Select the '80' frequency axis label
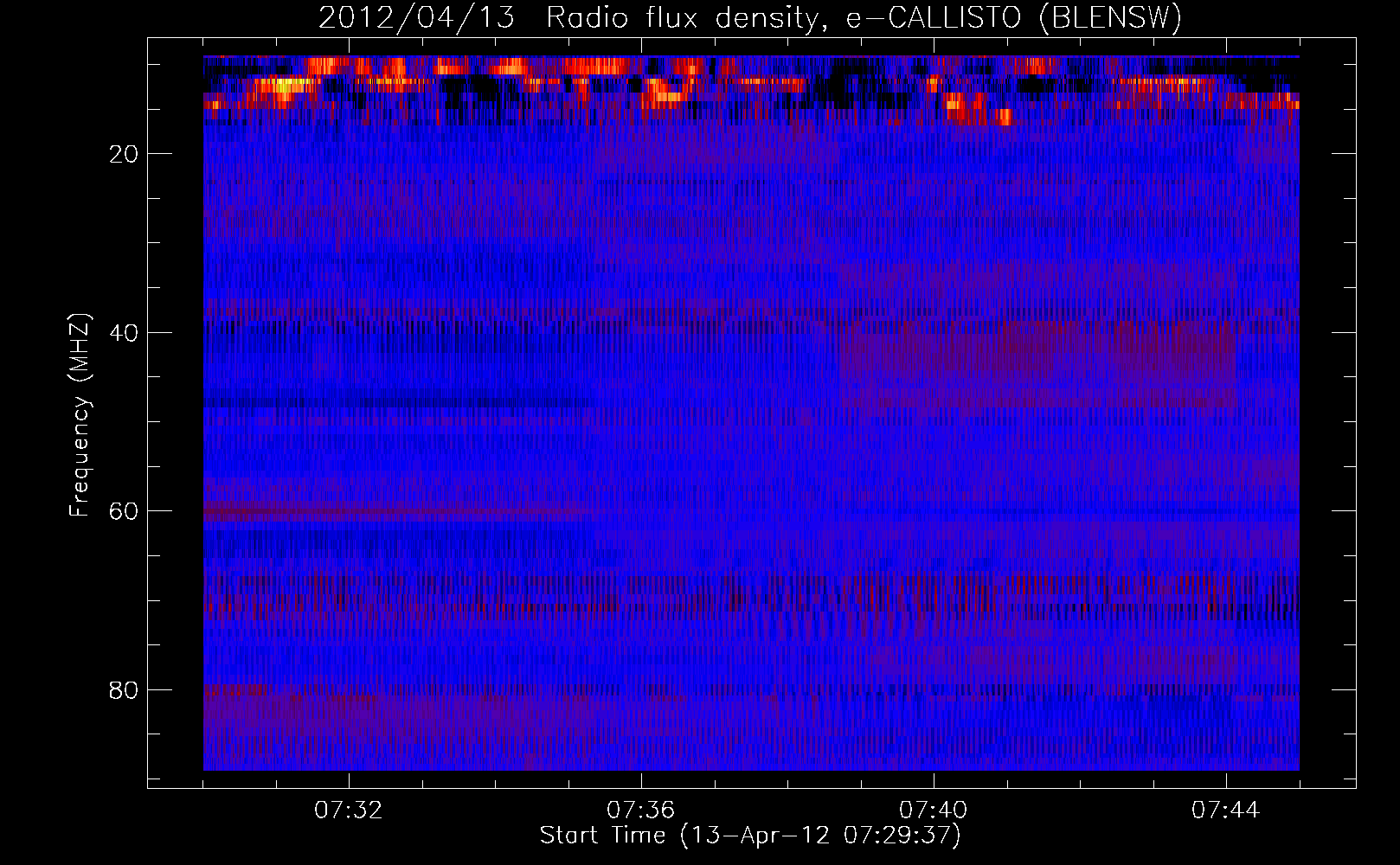1400x865 pixels. [x=125, y=690]
